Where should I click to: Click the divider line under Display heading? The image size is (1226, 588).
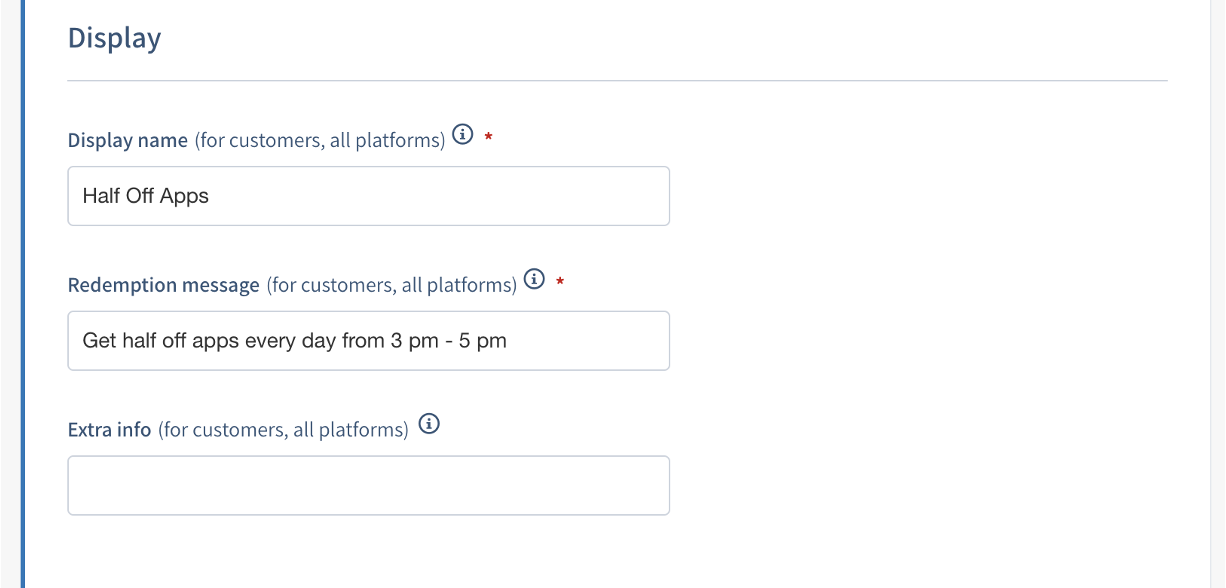click(x=617, y=80)
